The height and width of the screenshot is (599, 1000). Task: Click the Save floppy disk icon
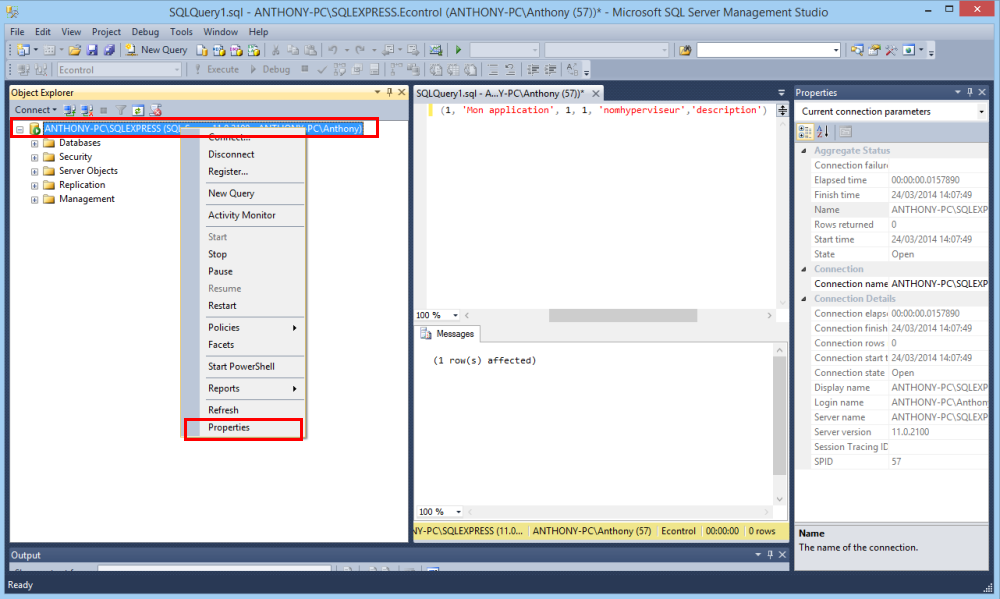pyautogui.click(x=92, y=50)
